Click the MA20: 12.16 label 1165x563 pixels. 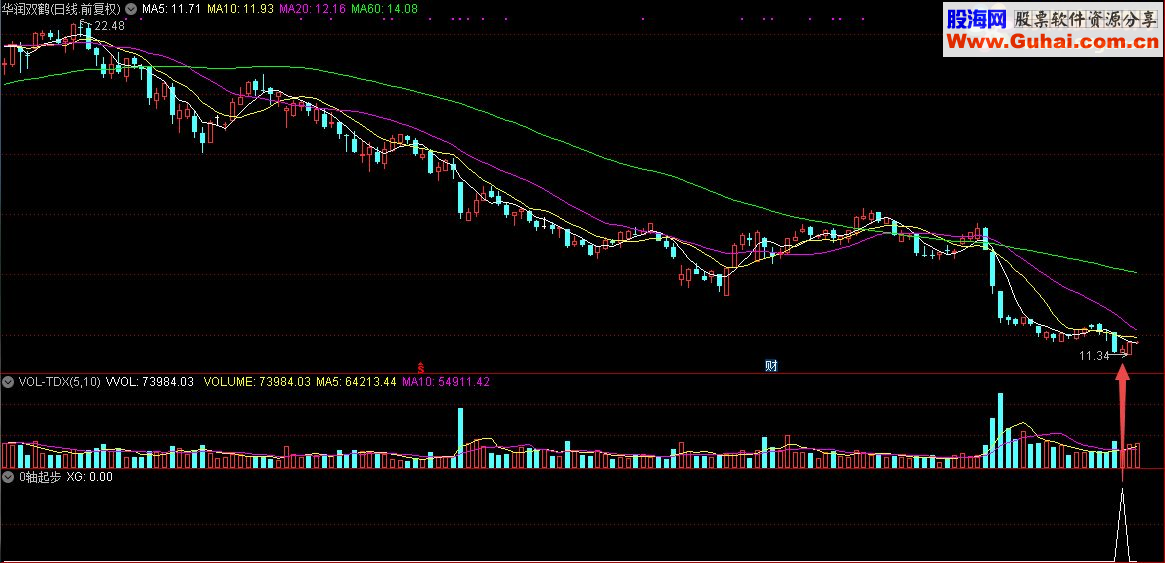[x=312, y=10]
